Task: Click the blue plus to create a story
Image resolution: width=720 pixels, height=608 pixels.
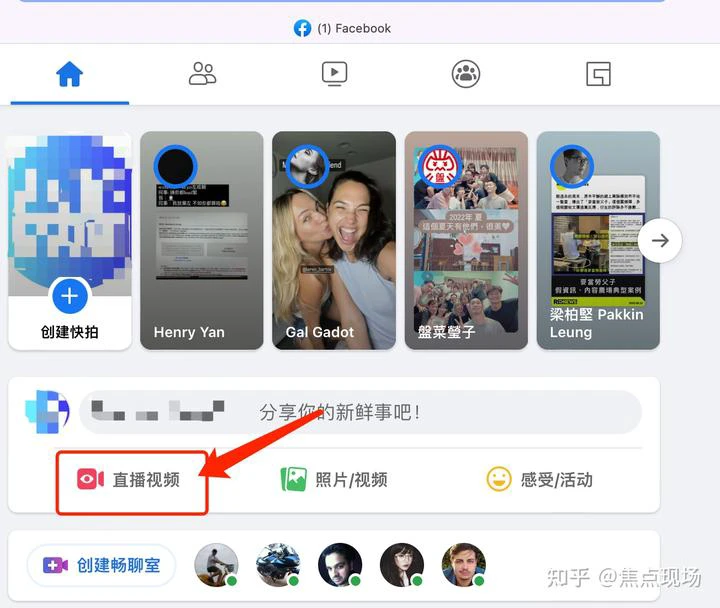Action: tap(70, 296)
